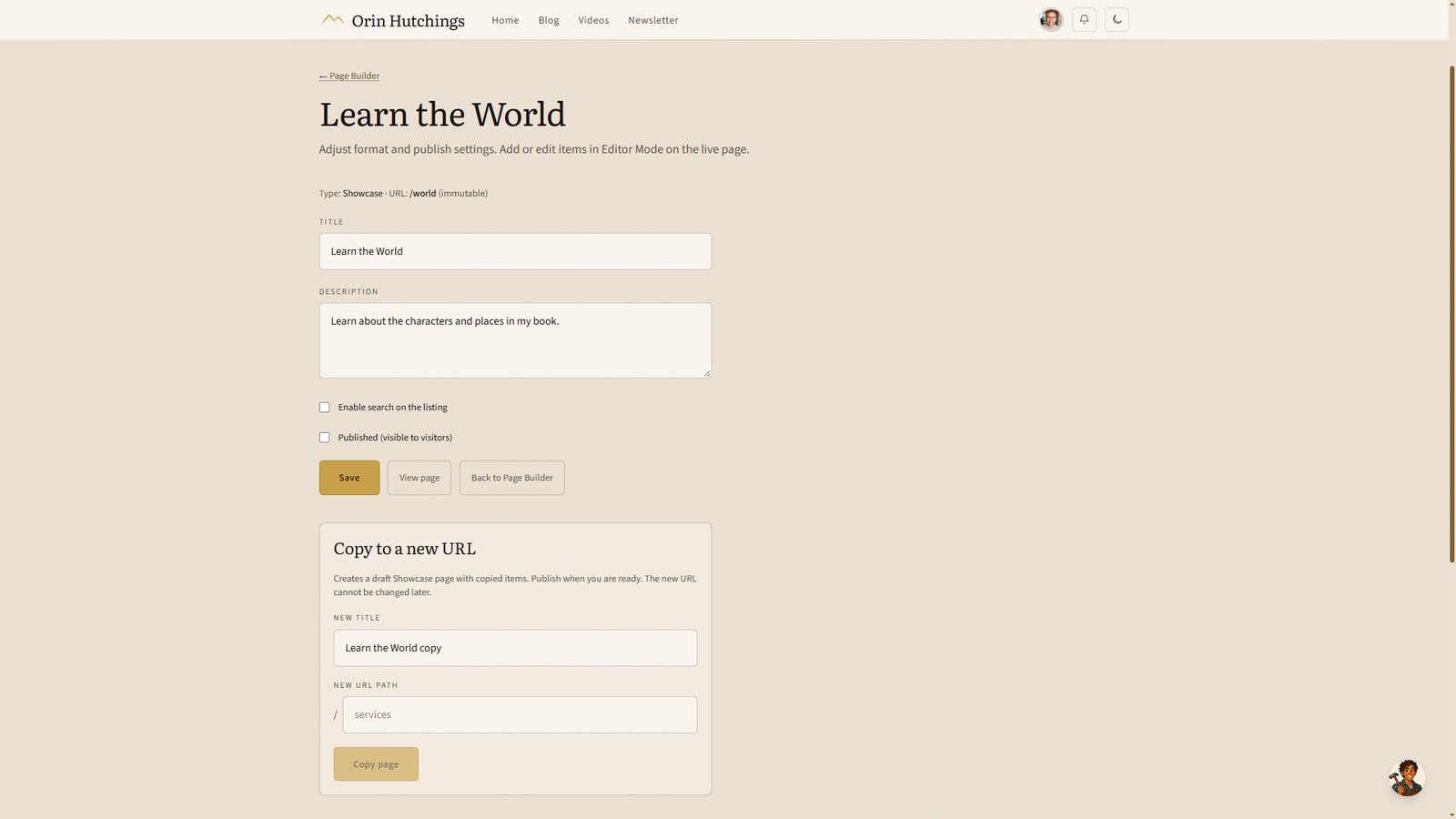Image resolution: width=1456 pixels, height=819 pixels.
Task: Click the gold Save button
Action: tap(349, 478)
